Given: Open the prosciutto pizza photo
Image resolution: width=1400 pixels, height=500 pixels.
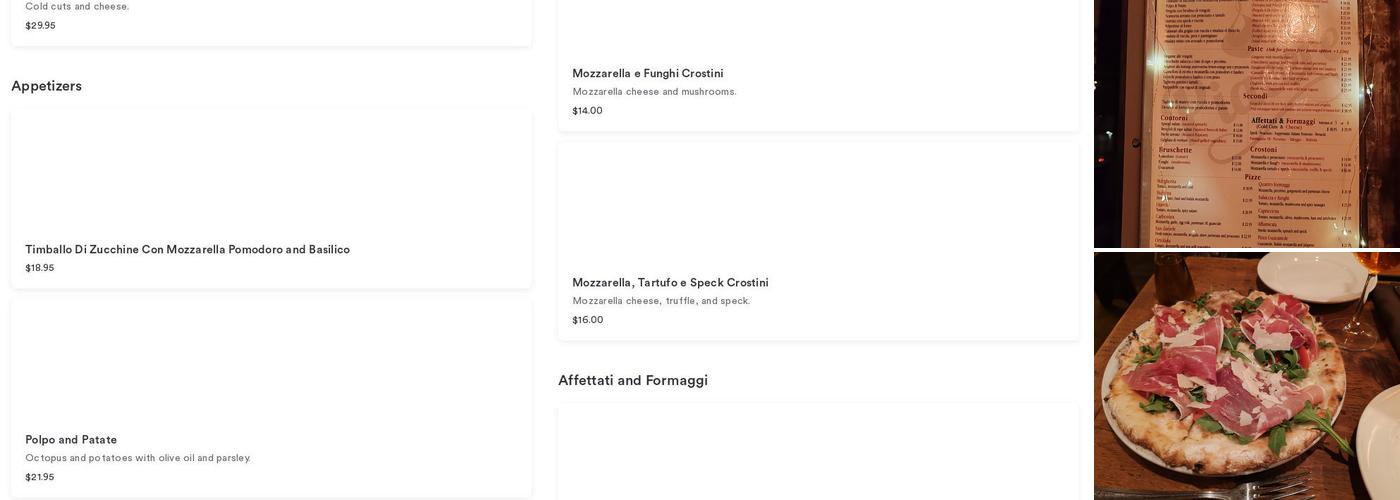Looking at the screenshot, I should tap(1246, 376).
